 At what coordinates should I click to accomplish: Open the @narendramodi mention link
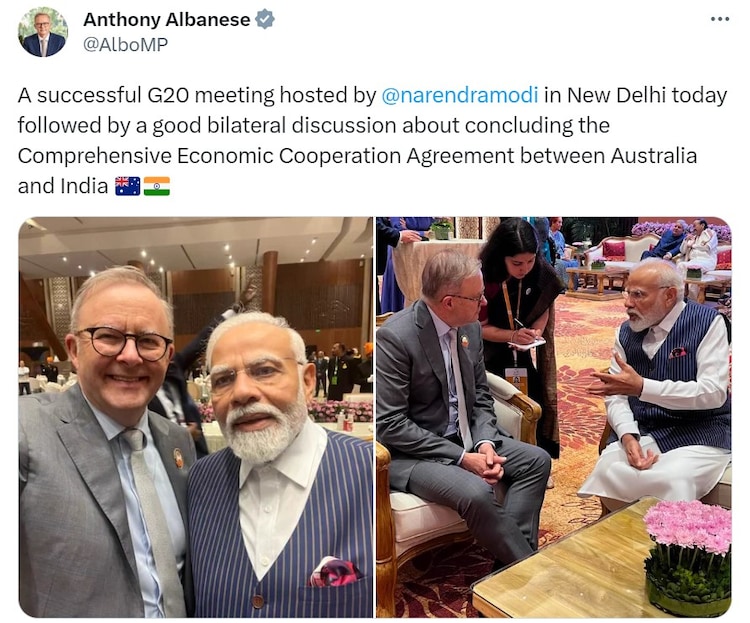coord(460,95)
